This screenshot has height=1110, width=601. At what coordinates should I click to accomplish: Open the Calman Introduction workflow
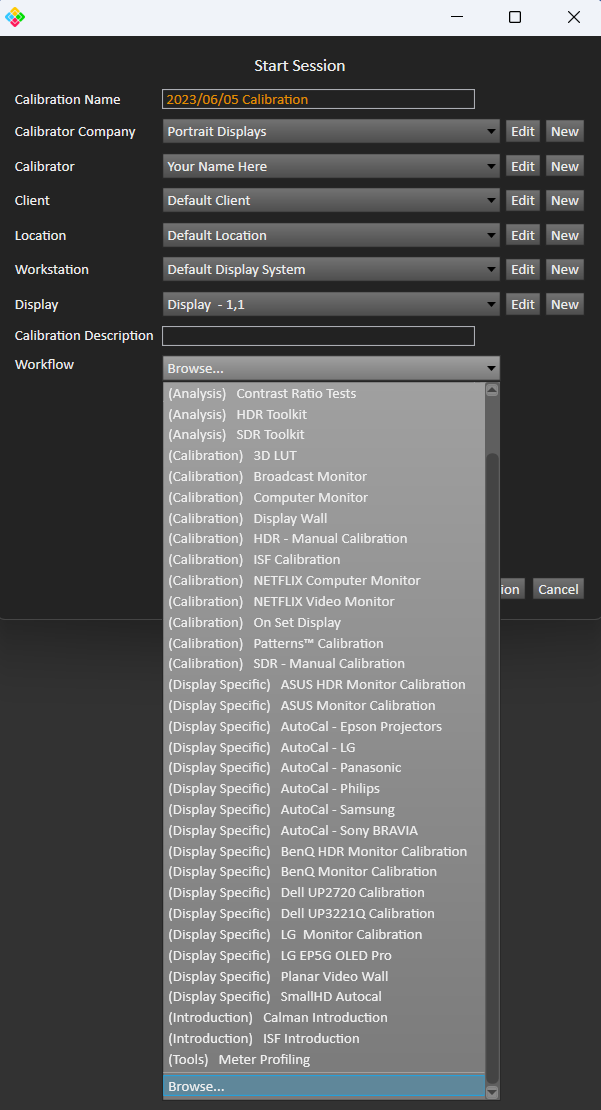(324, 1017)
